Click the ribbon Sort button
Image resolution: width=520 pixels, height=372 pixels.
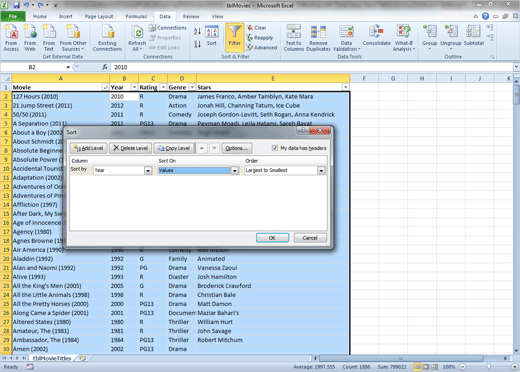[212, 36]
